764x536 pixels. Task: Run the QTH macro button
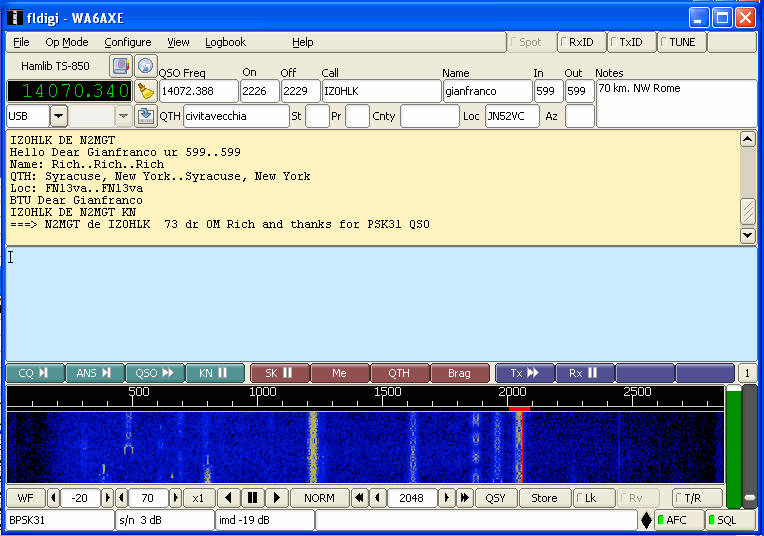pos(400,373)
